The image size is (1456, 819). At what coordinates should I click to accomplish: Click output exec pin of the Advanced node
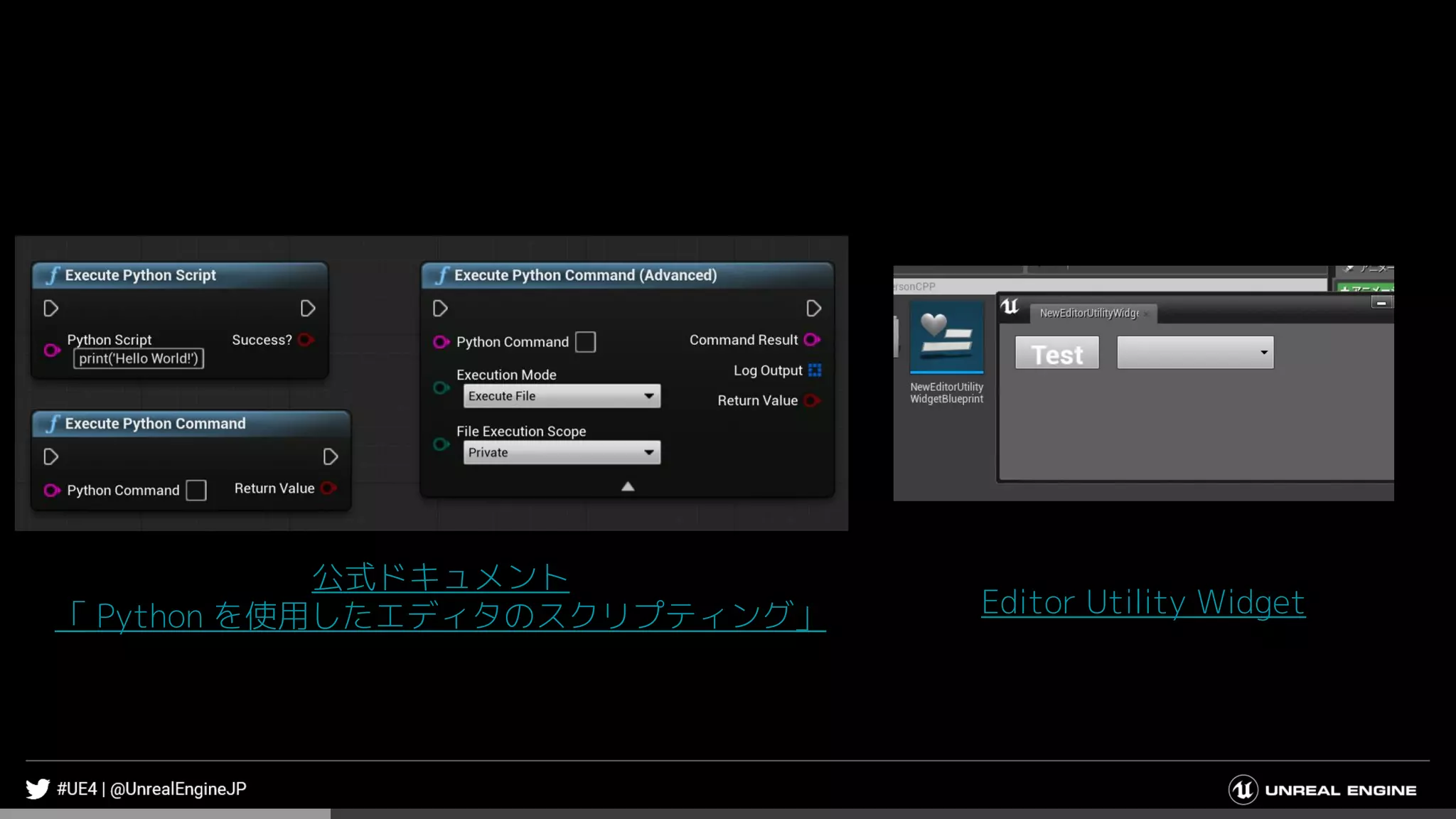point(813,309)
